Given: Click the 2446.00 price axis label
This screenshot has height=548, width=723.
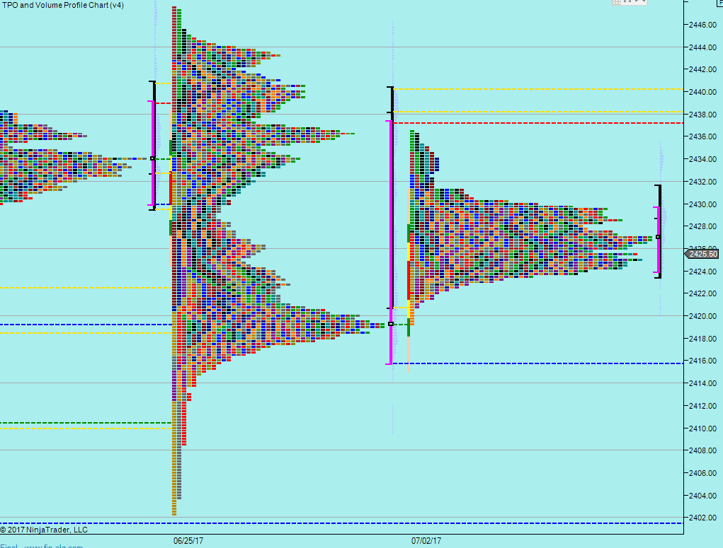Looking at the screenshot, I should coord(699,24).
